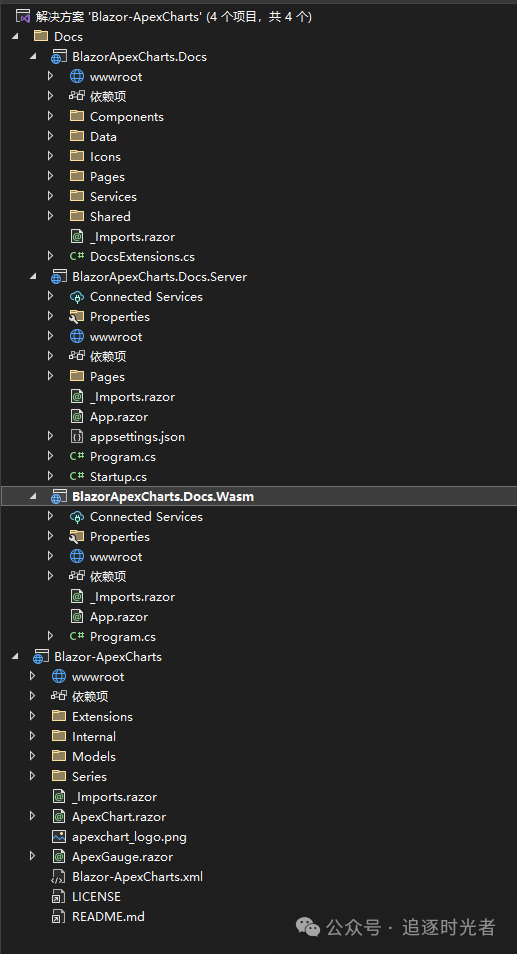Screen dimensions: 517x954
Task: Expand the Components folder
Action: [x=50, y=117]
